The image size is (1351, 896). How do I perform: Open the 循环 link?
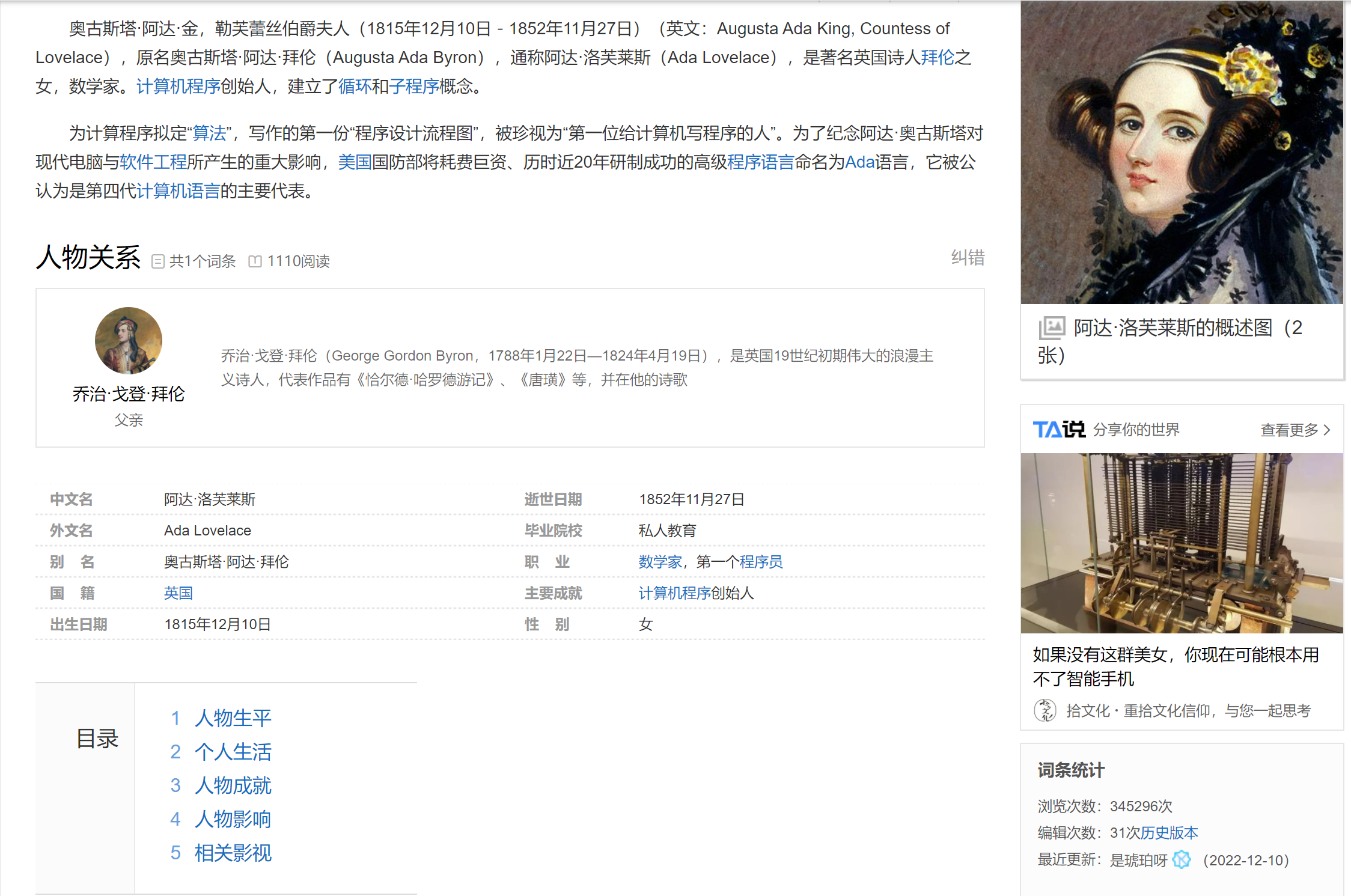(x=355, y=87)
